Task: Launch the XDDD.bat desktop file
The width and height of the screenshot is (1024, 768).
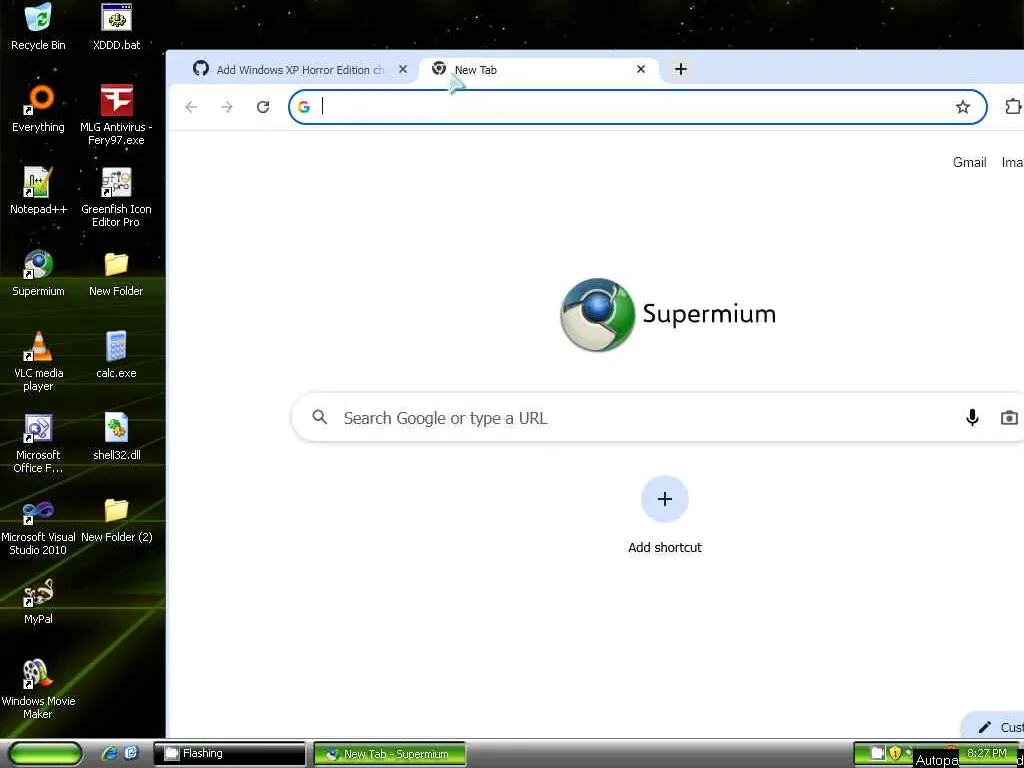Action: point(116,26)
